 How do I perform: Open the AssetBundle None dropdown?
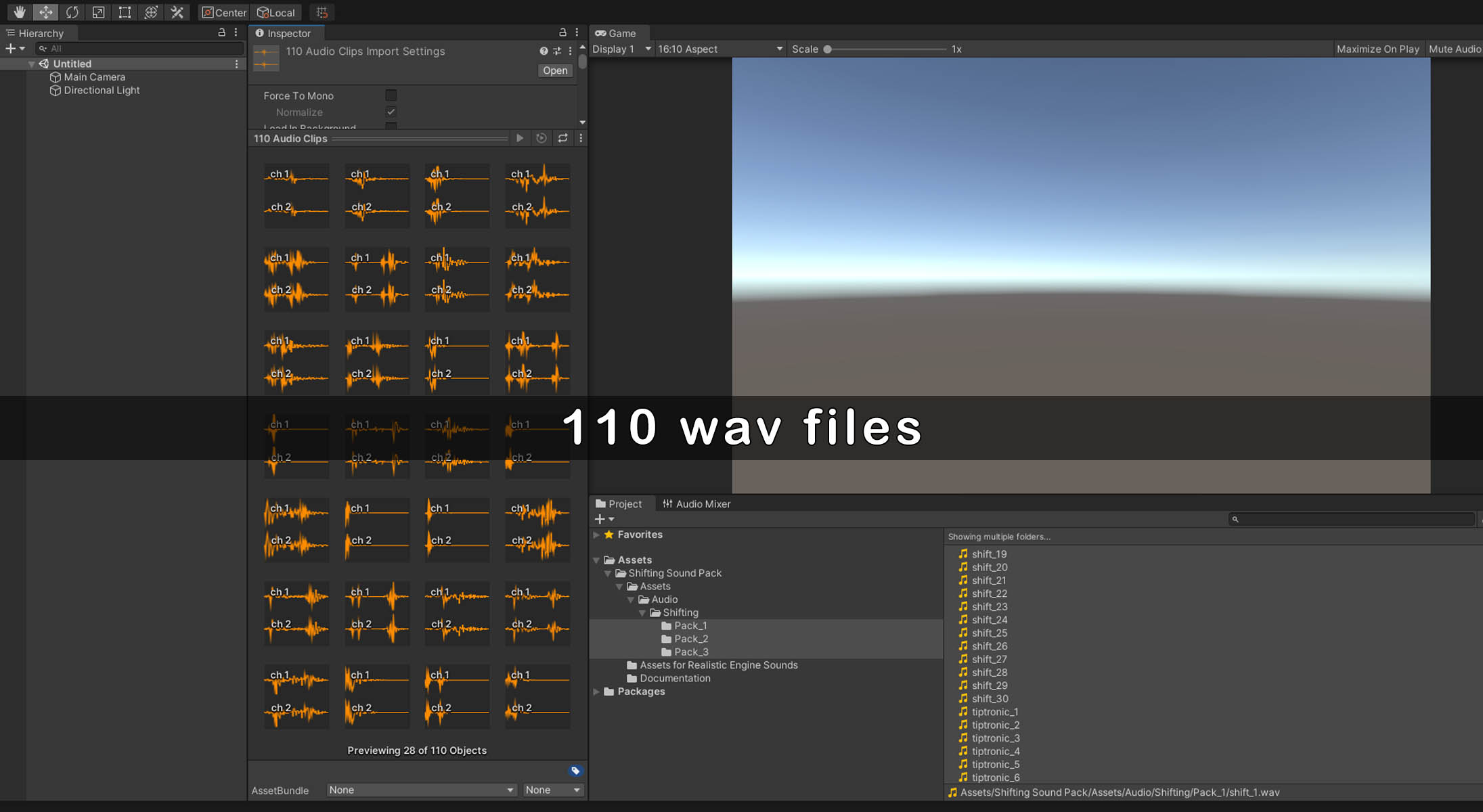(420, 790)
